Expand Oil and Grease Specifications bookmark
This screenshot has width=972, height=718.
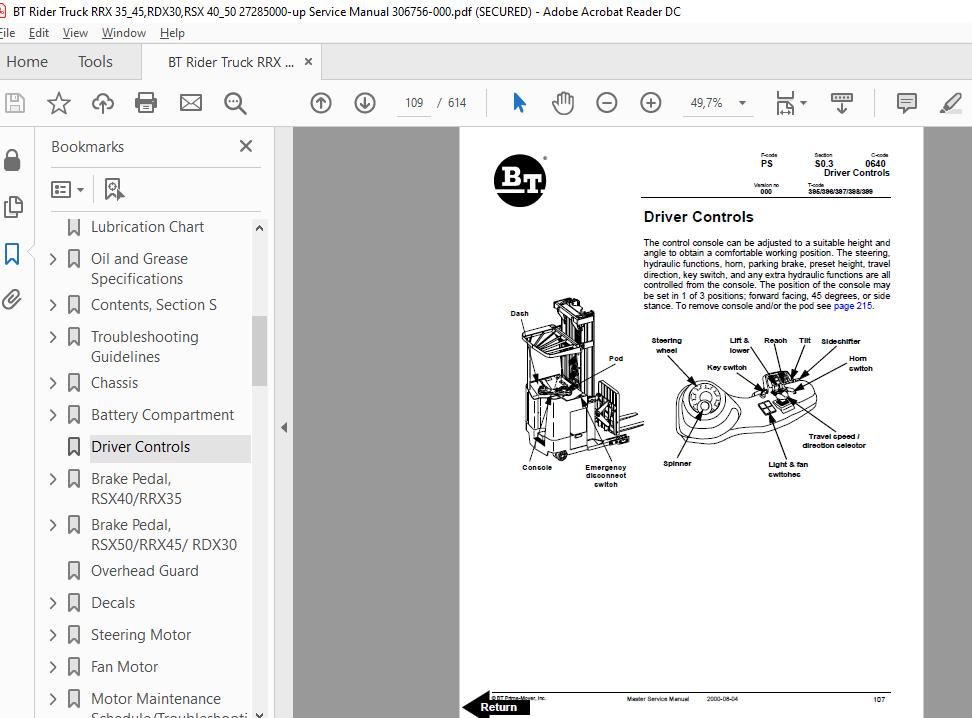pyautogui.click(x=53, y=259)
